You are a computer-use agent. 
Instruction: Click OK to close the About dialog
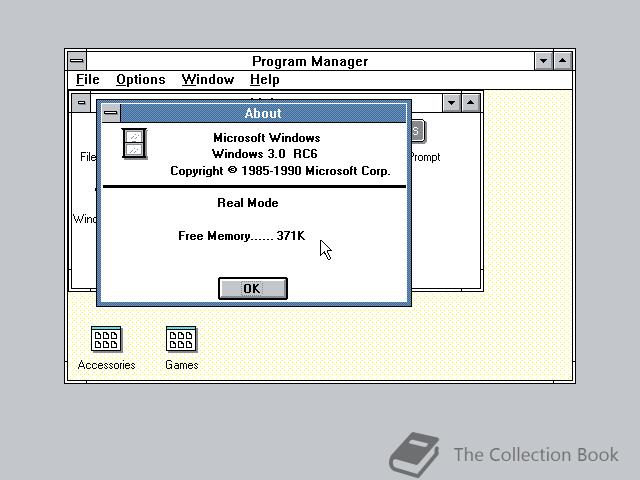[253, 289]
